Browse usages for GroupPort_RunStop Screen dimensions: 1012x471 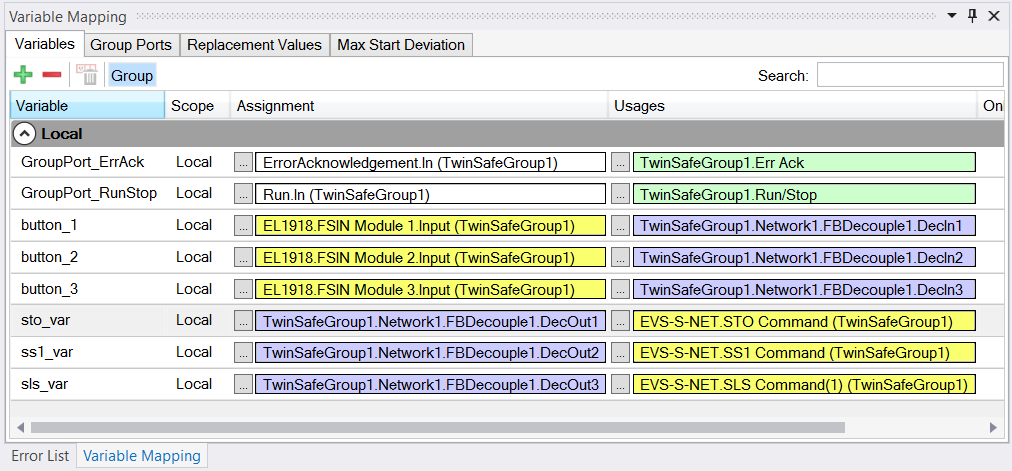[x=620, y=194]
